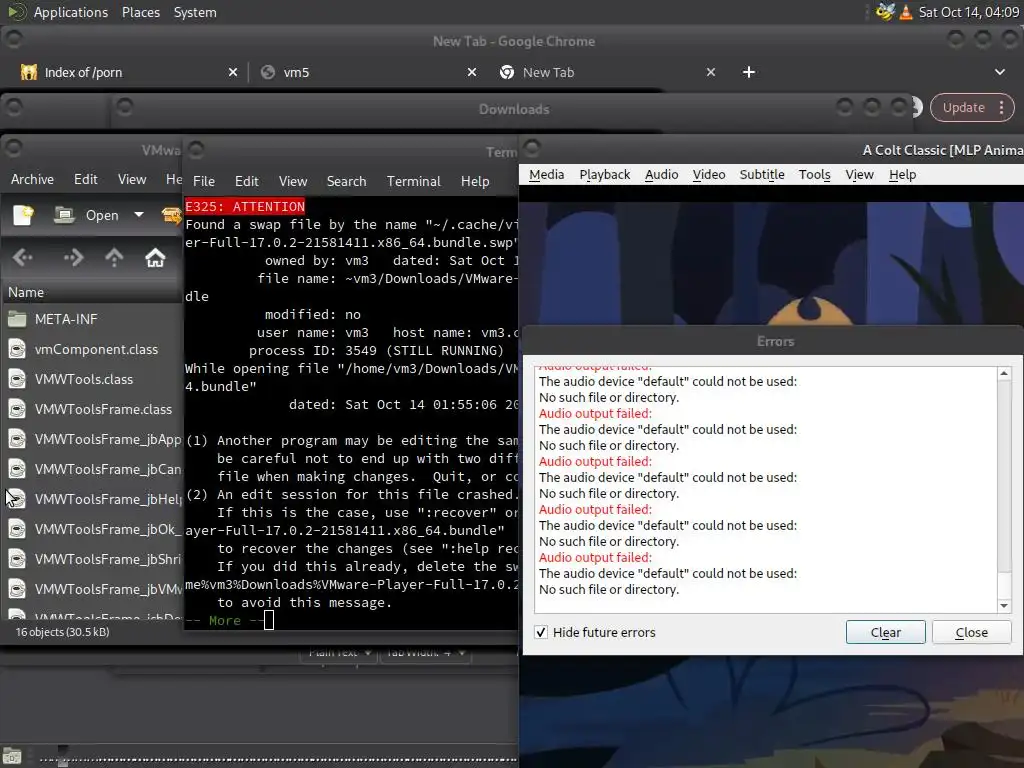Open the terminal File menu
The width and height of the screenshot is (1024, 768).
[x=204, y=181]
